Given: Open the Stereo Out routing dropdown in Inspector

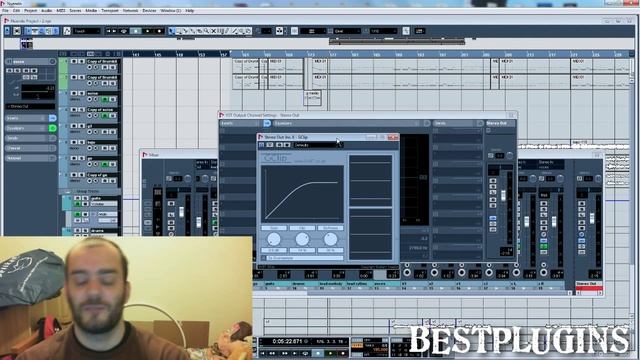Looking at the screenshot, I should point(30,107).
